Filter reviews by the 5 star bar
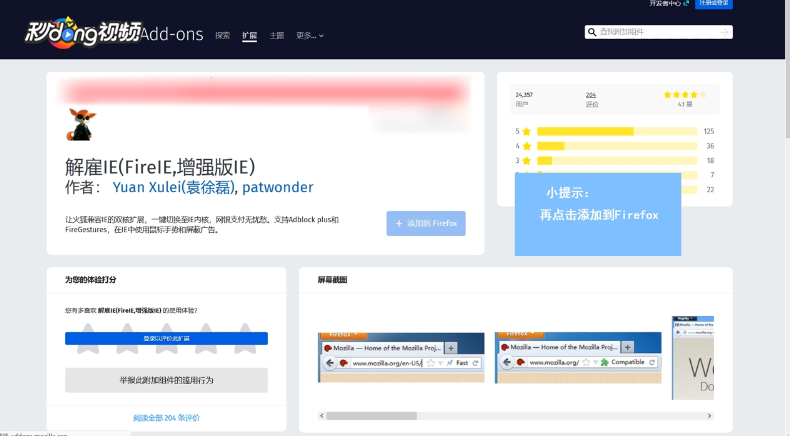 pyautogui.click(x=617, y=132)
